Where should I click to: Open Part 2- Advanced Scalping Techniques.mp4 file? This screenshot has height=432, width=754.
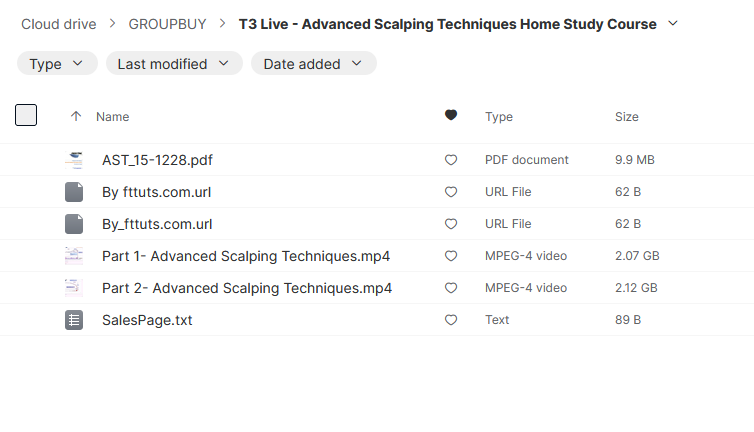(x=247, y=288)
